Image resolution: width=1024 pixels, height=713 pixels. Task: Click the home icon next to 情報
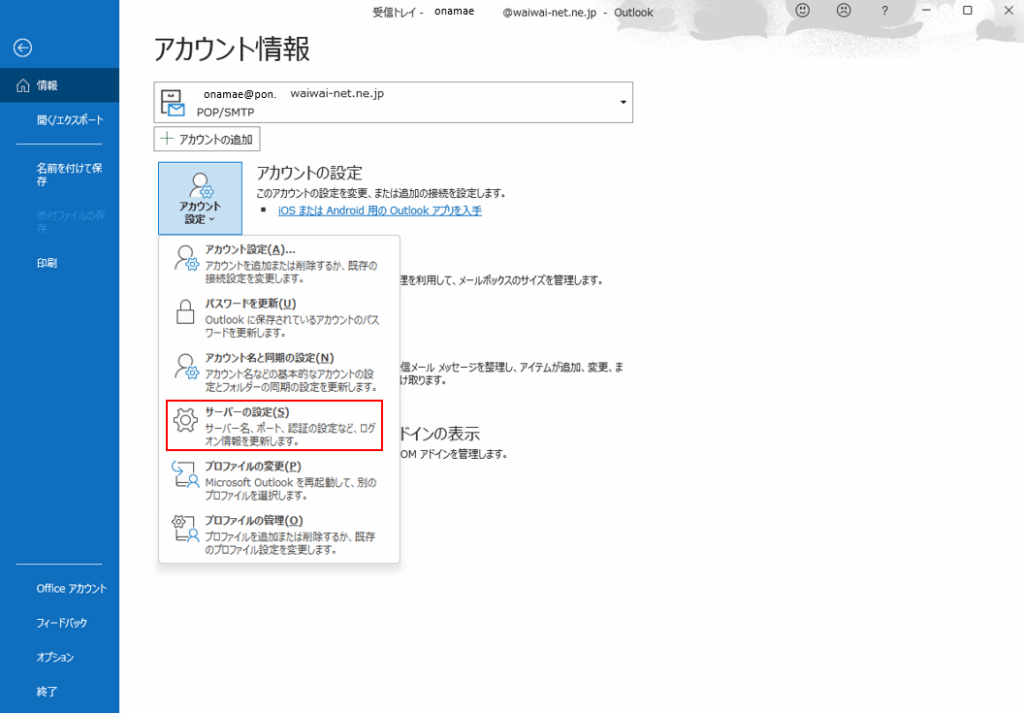tap(23, 86)
